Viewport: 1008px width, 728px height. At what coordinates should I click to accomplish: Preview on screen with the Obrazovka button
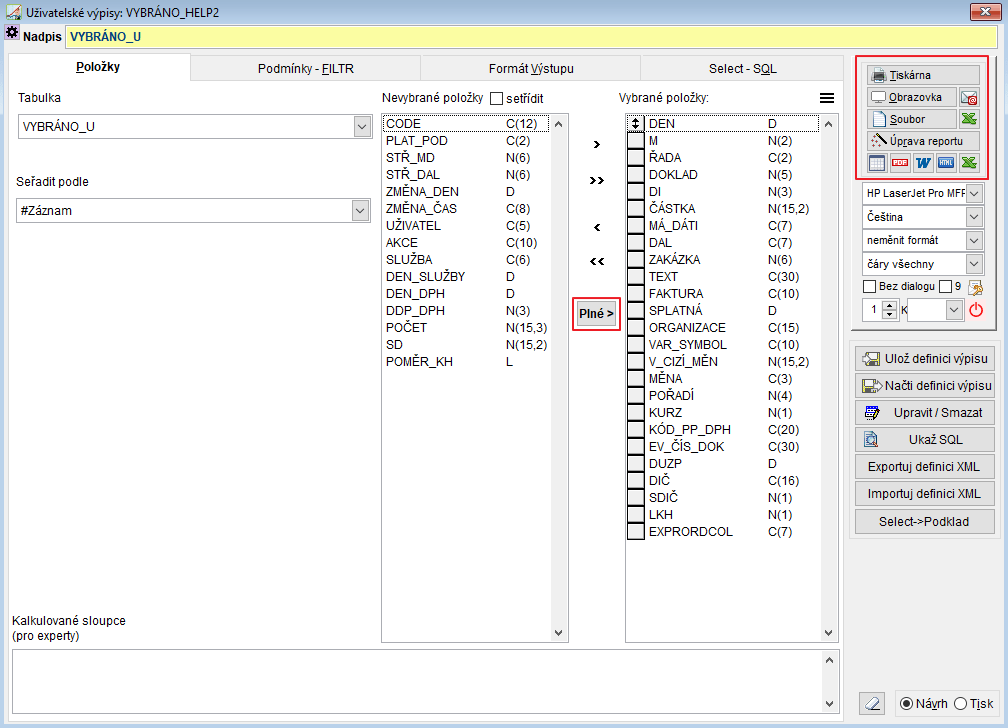(912, 97)
